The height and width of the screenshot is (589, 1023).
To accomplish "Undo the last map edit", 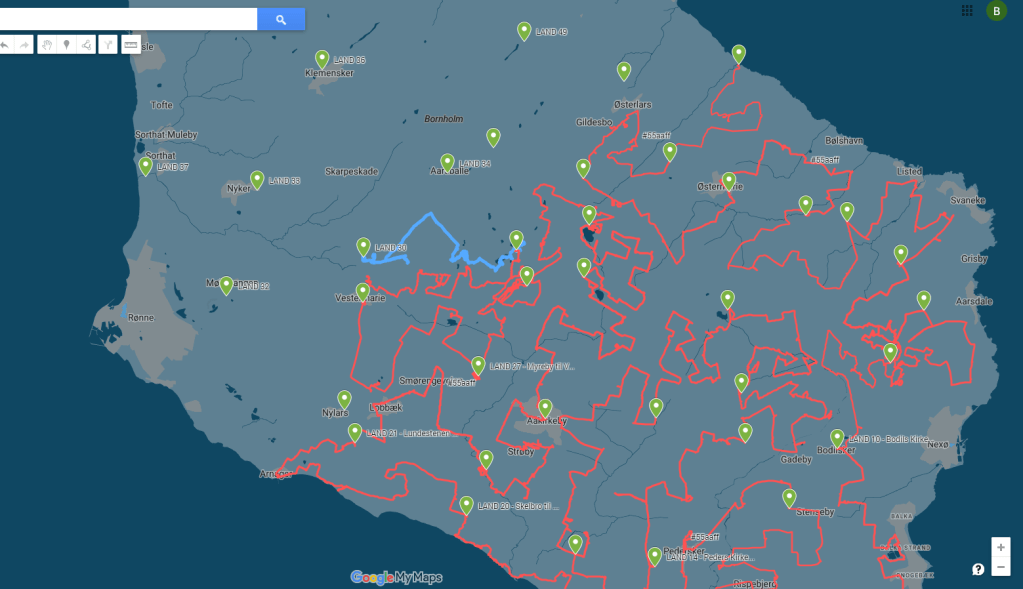I will click(5, 45).
